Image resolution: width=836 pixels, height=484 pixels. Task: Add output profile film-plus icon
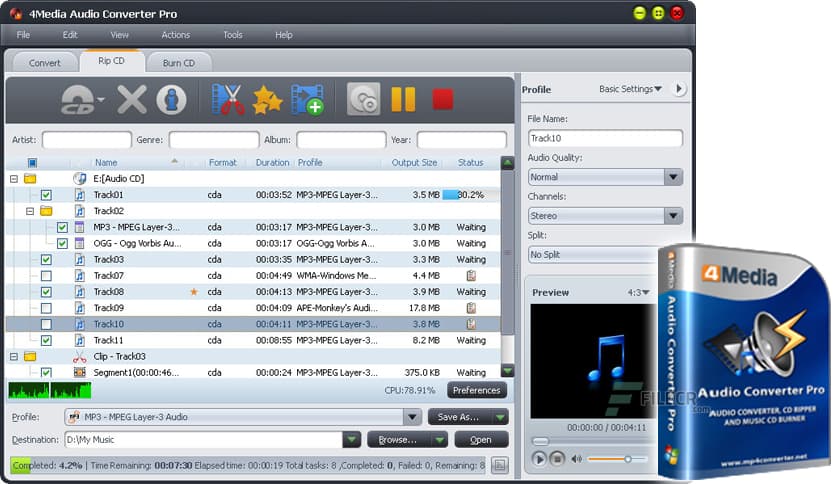click(307, 100)
